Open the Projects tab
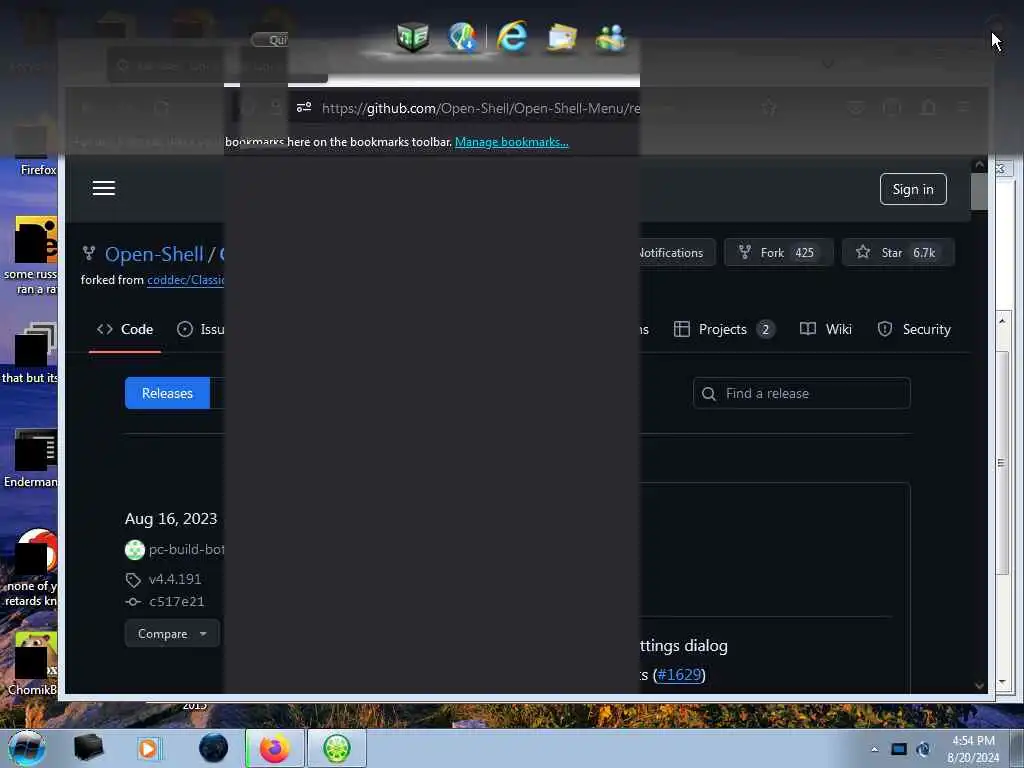The width and height of the screenshot is (1024, 768). click(724, 329)
